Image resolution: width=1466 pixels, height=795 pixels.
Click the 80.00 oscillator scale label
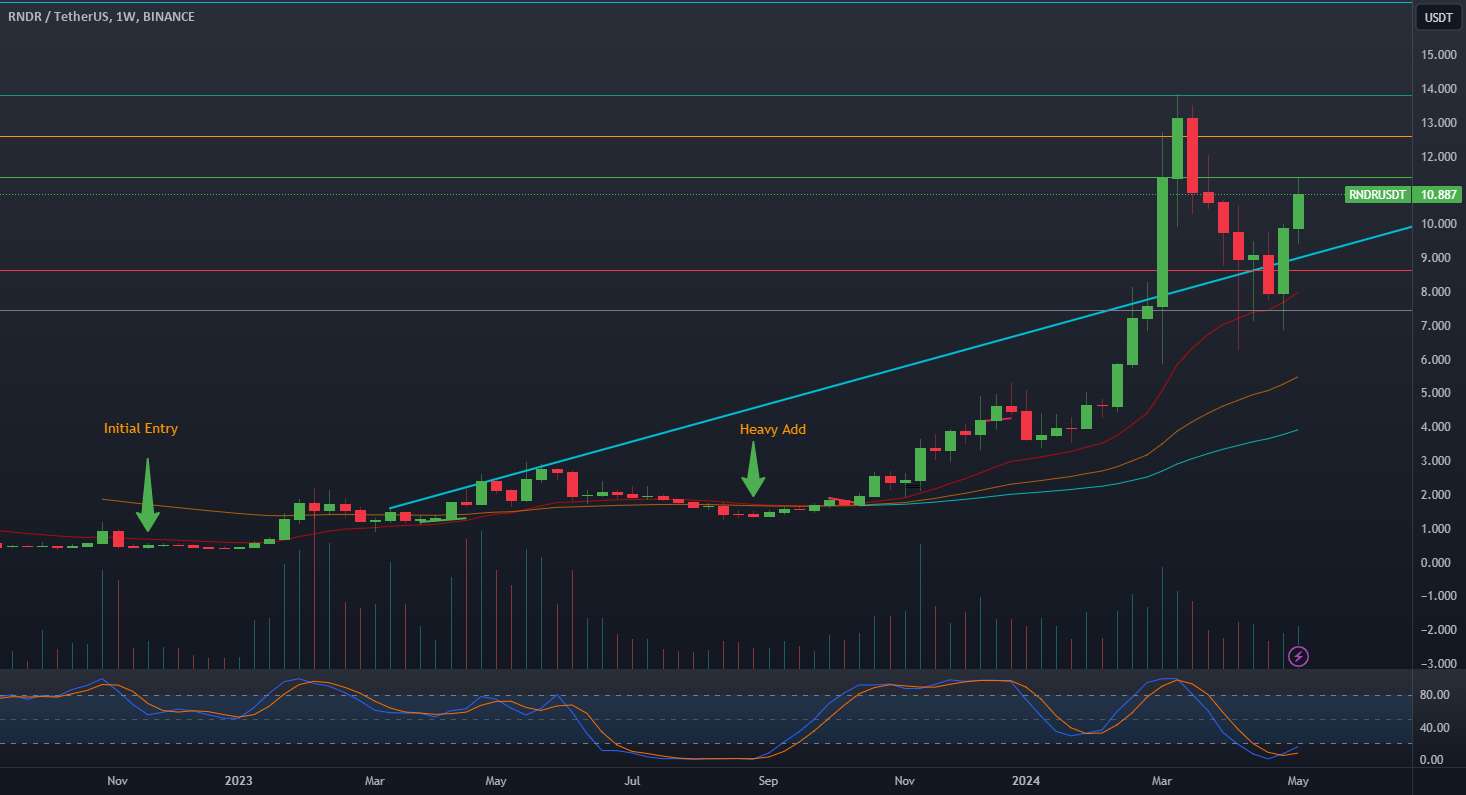tap(1437, 695)
